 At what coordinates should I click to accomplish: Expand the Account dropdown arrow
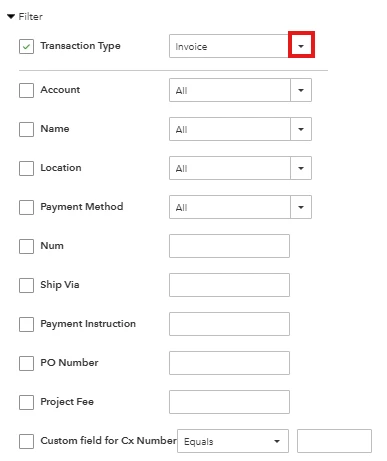click(x=301, y=90)
